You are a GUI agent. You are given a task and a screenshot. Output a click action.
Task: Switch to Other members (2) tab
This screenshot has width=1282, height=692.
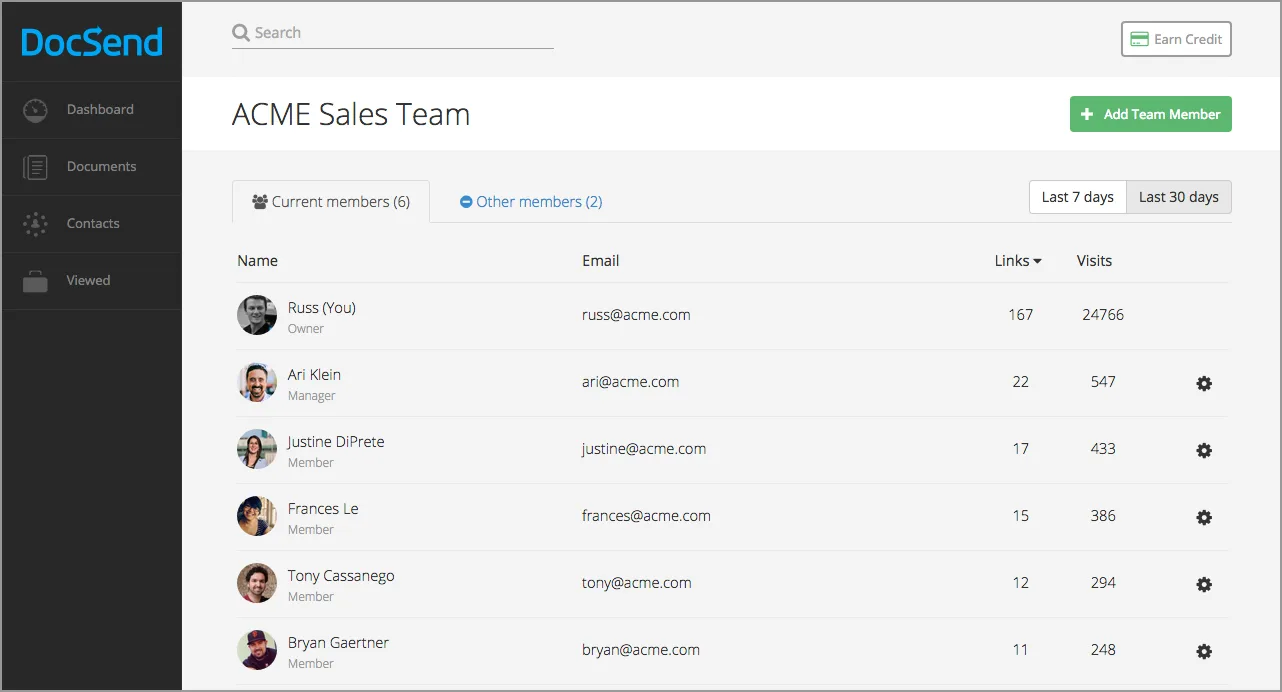point(531,202)
